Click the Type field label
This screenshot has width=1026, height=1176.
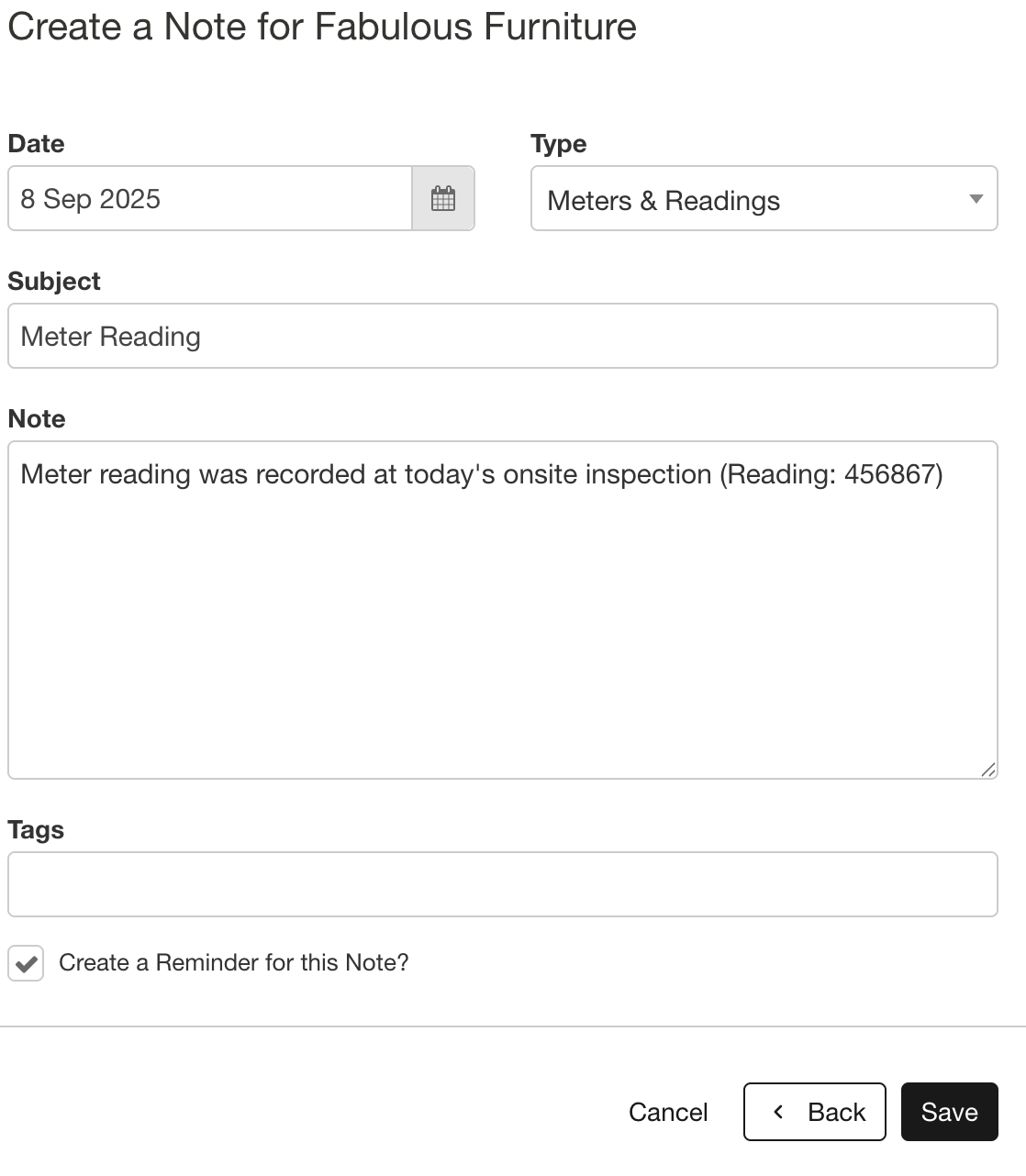[x=558, y=144]
